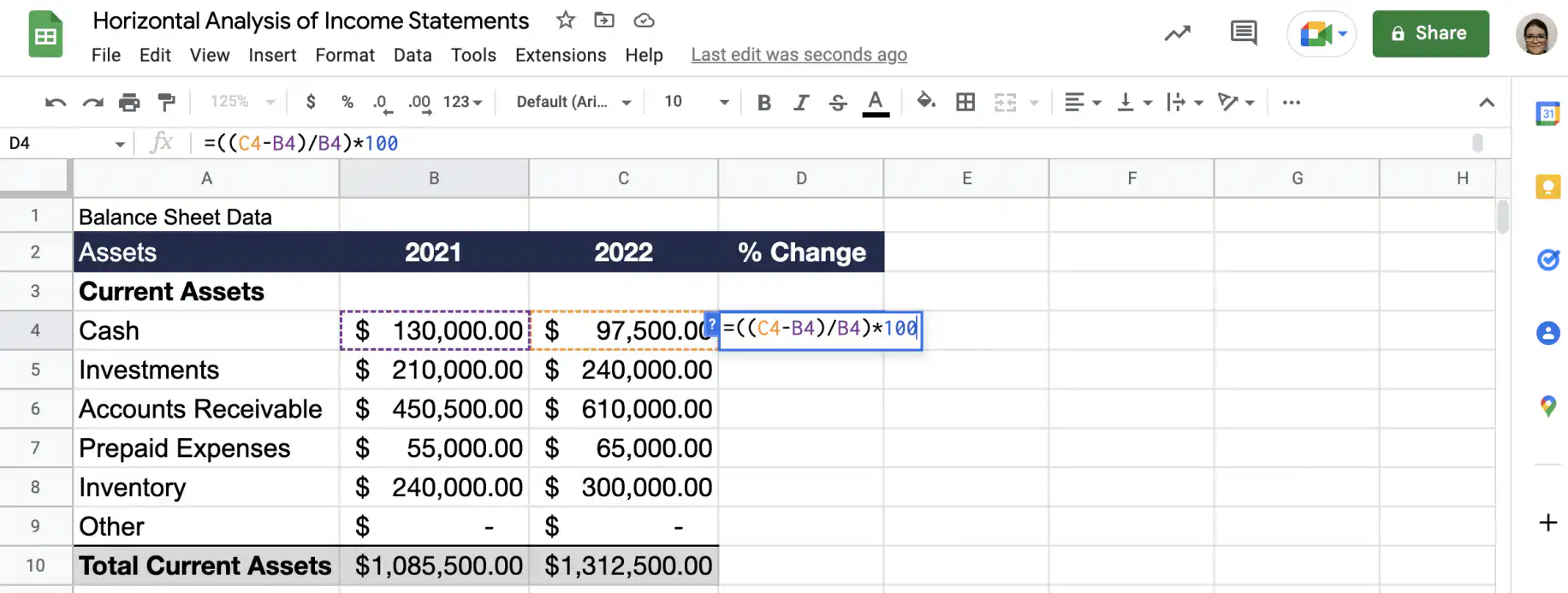Open the Format menu
1568x593 pixels.
coord(345,55)
